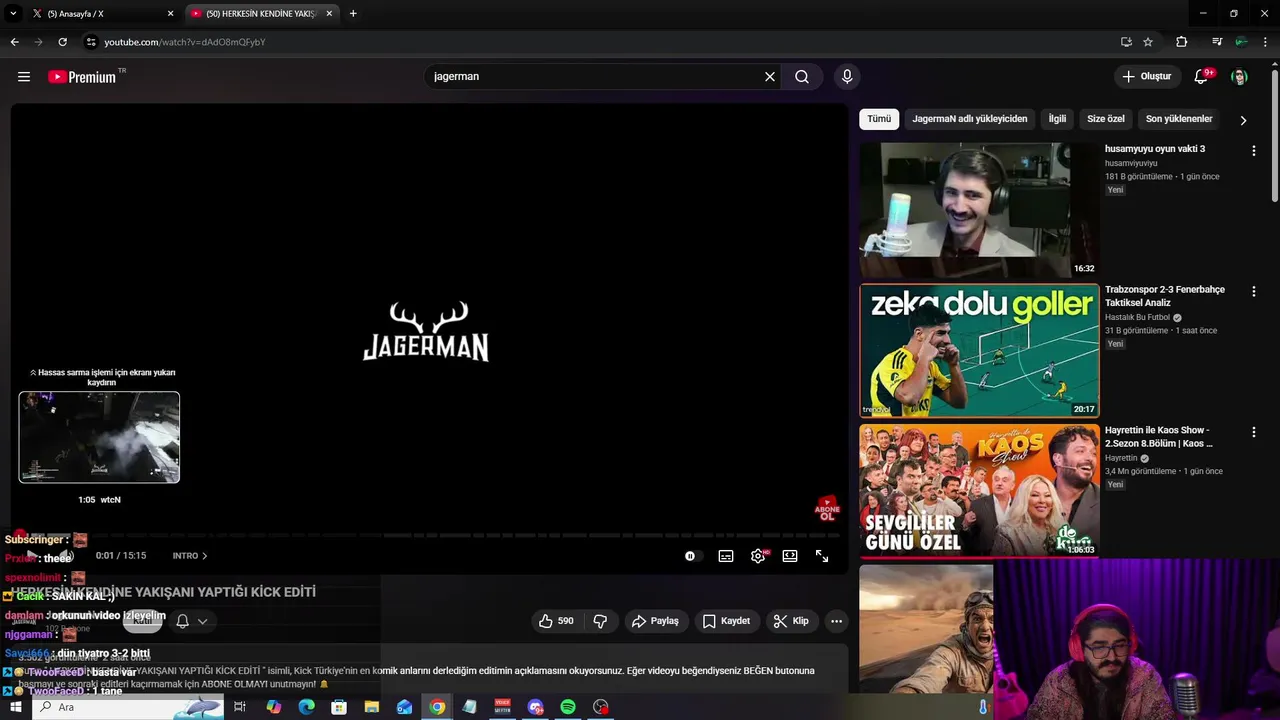Go to YouTube Premium home logo

click(x=82, y=77)
